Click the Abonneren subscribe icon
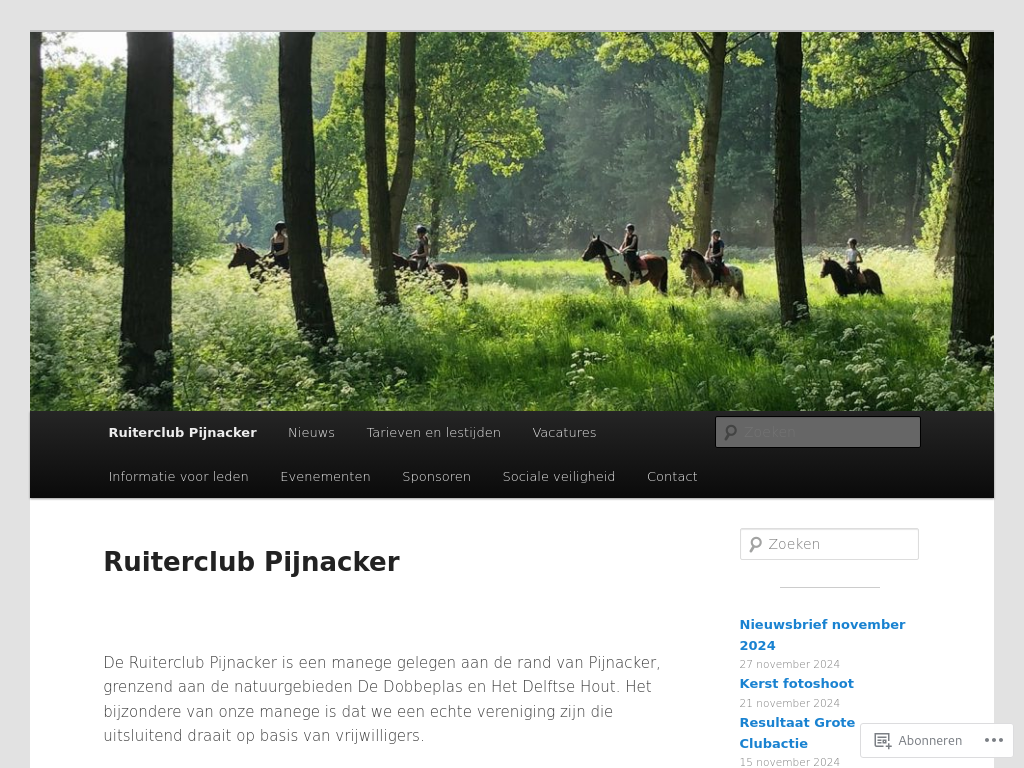Screen dimensions: 1024x768 pyautogui.click(x=882, y=741)
